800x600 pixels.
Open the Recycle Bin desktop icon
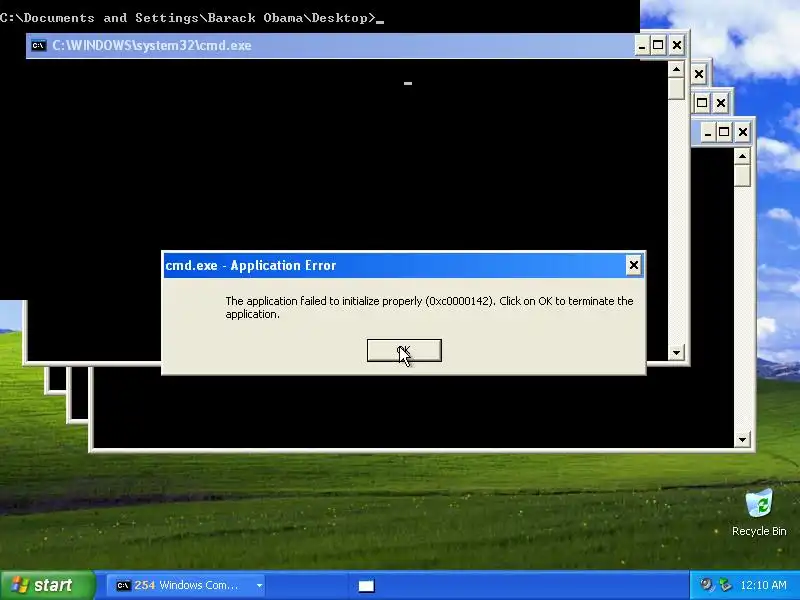759,512
